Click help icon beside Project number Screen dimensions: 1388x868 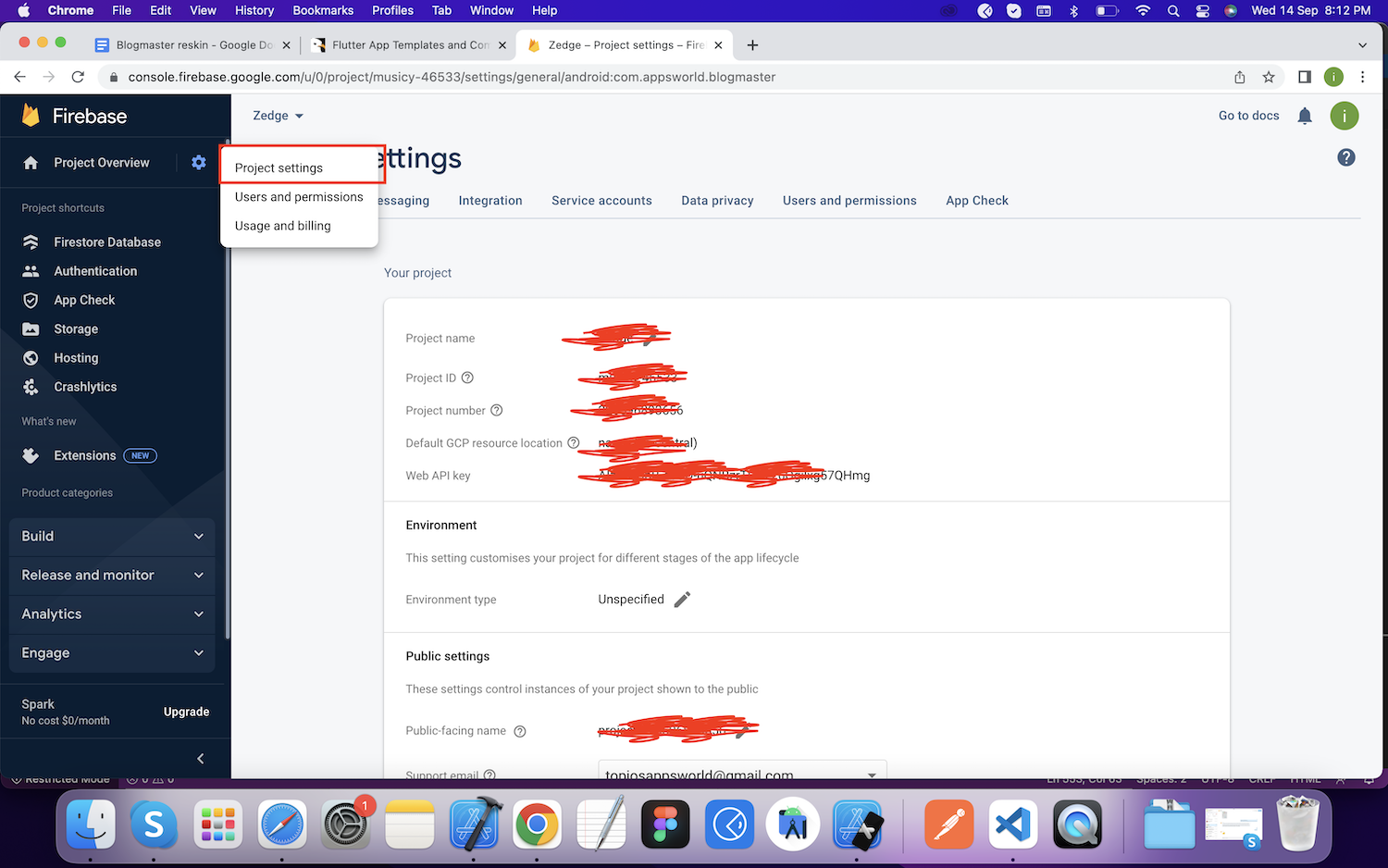496,410
